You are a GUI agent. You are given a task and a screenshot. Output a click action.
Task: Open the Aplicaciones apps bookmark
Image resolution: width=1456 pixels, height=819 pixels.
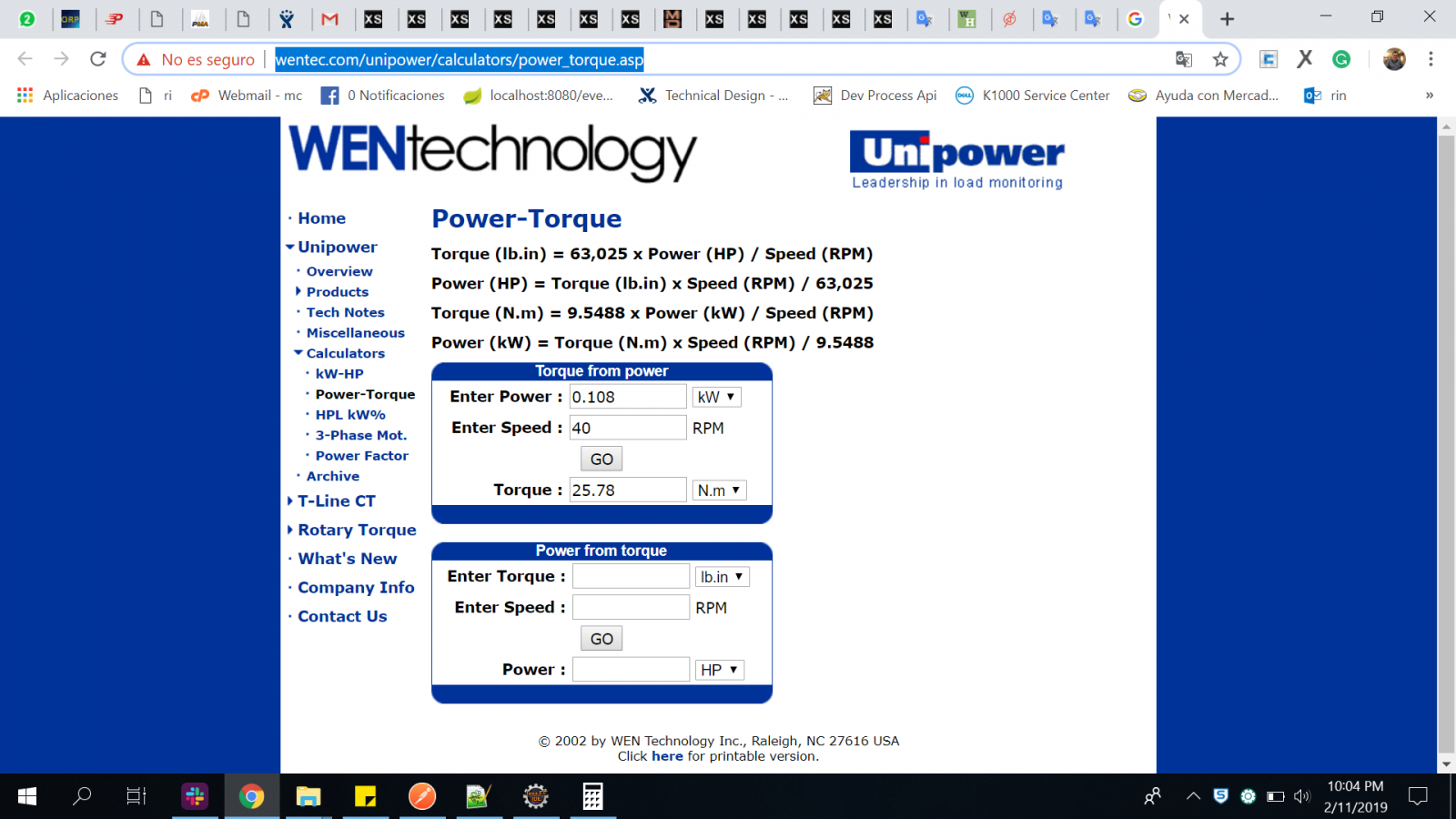67,96
